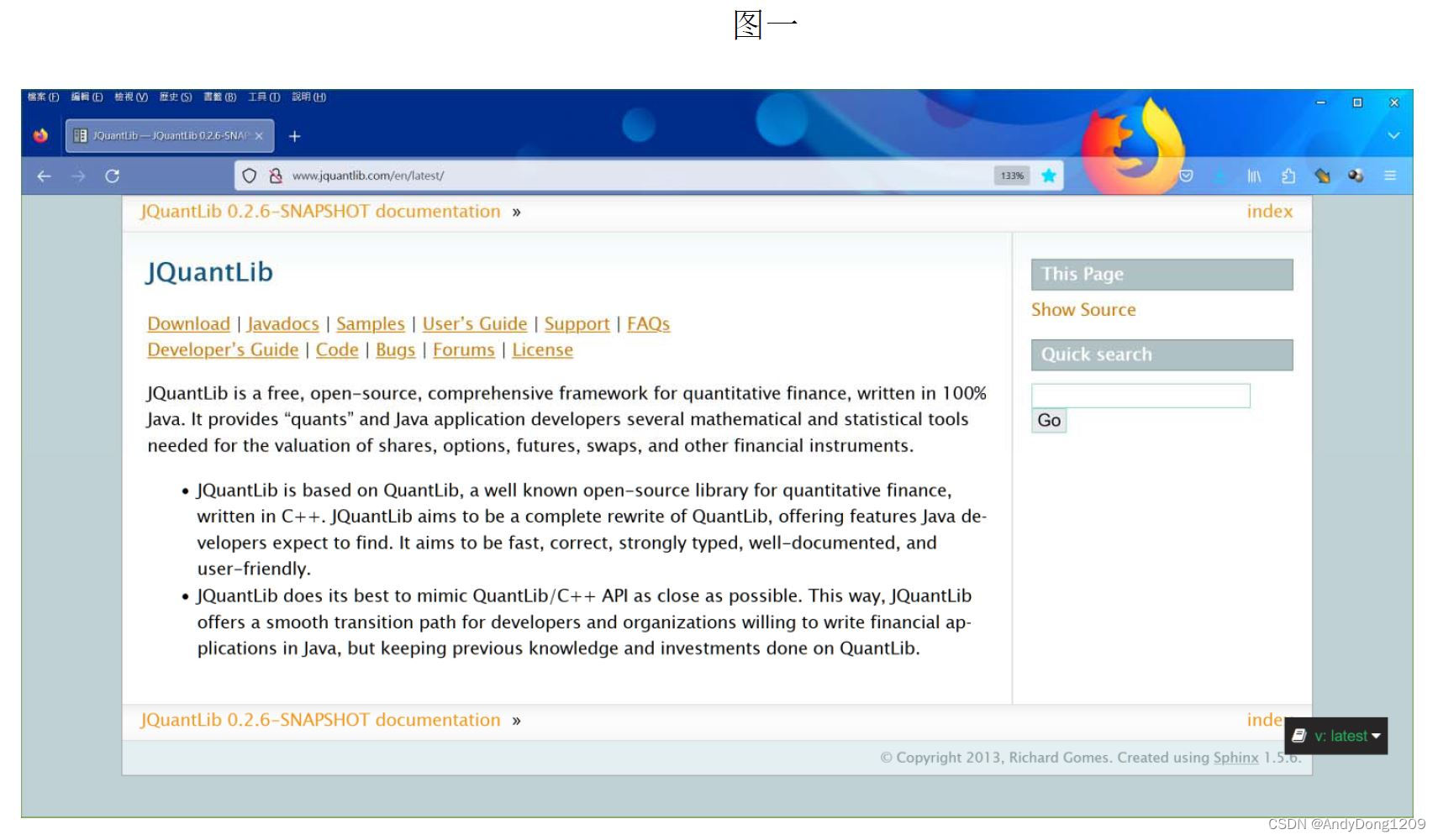This screenshot has width=1438, height=840.
Task: Open the 編輯 (E) menu
Action: pyautogui.click(x=87, y=97)
